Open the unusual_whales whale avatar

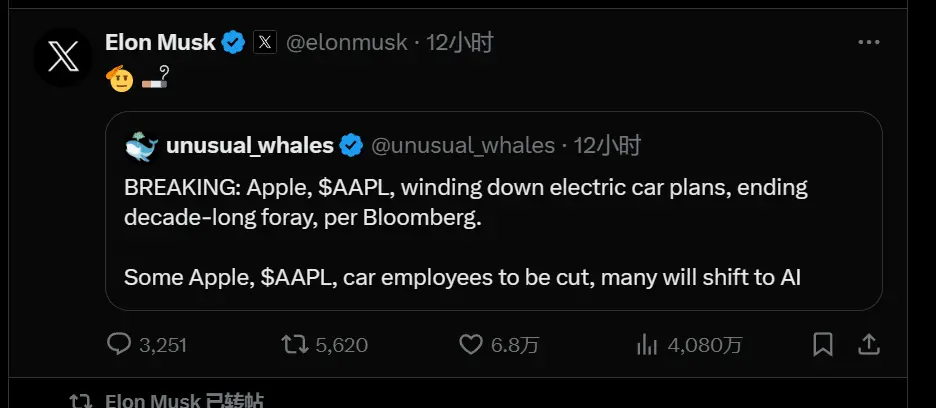click(141, 146)
